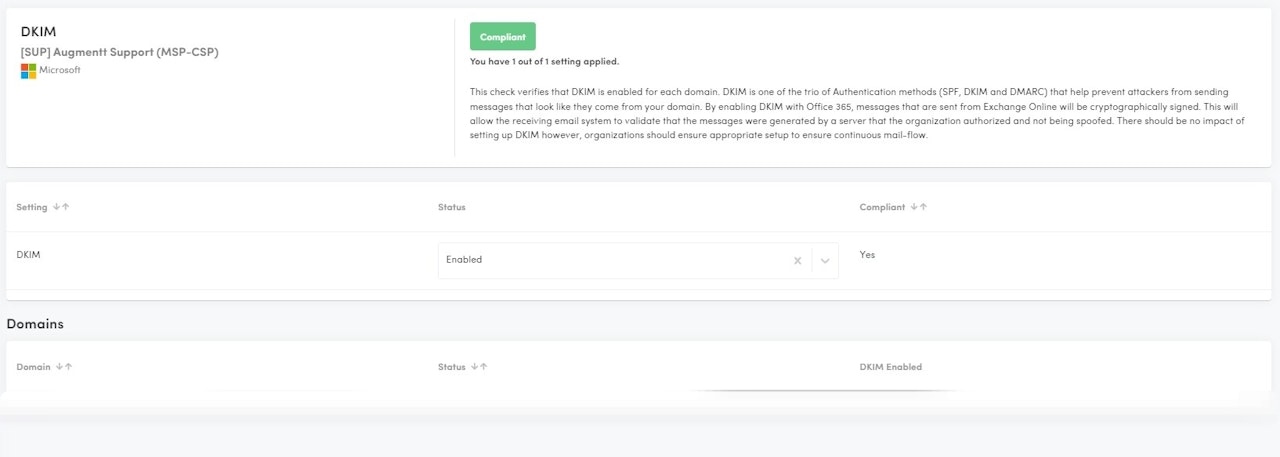Click the Microsoft logo icon
Image resolution: width=1280 pixels, height=457 pixels.
pyautogui.click(x=28, y=71)
